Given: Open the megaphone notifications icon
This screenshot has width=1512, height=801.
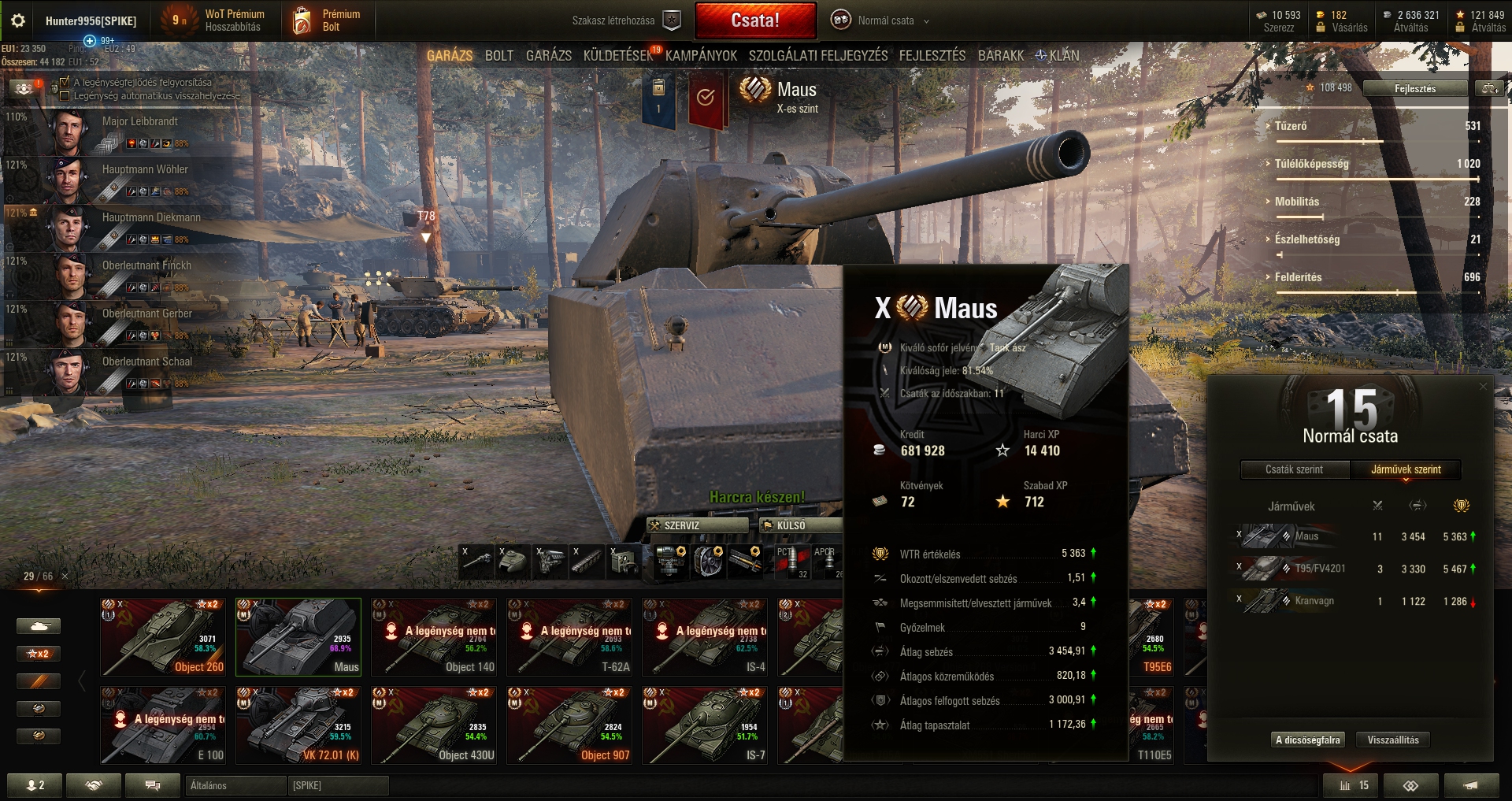Looking at the screenshot, I should point(1470,785).
